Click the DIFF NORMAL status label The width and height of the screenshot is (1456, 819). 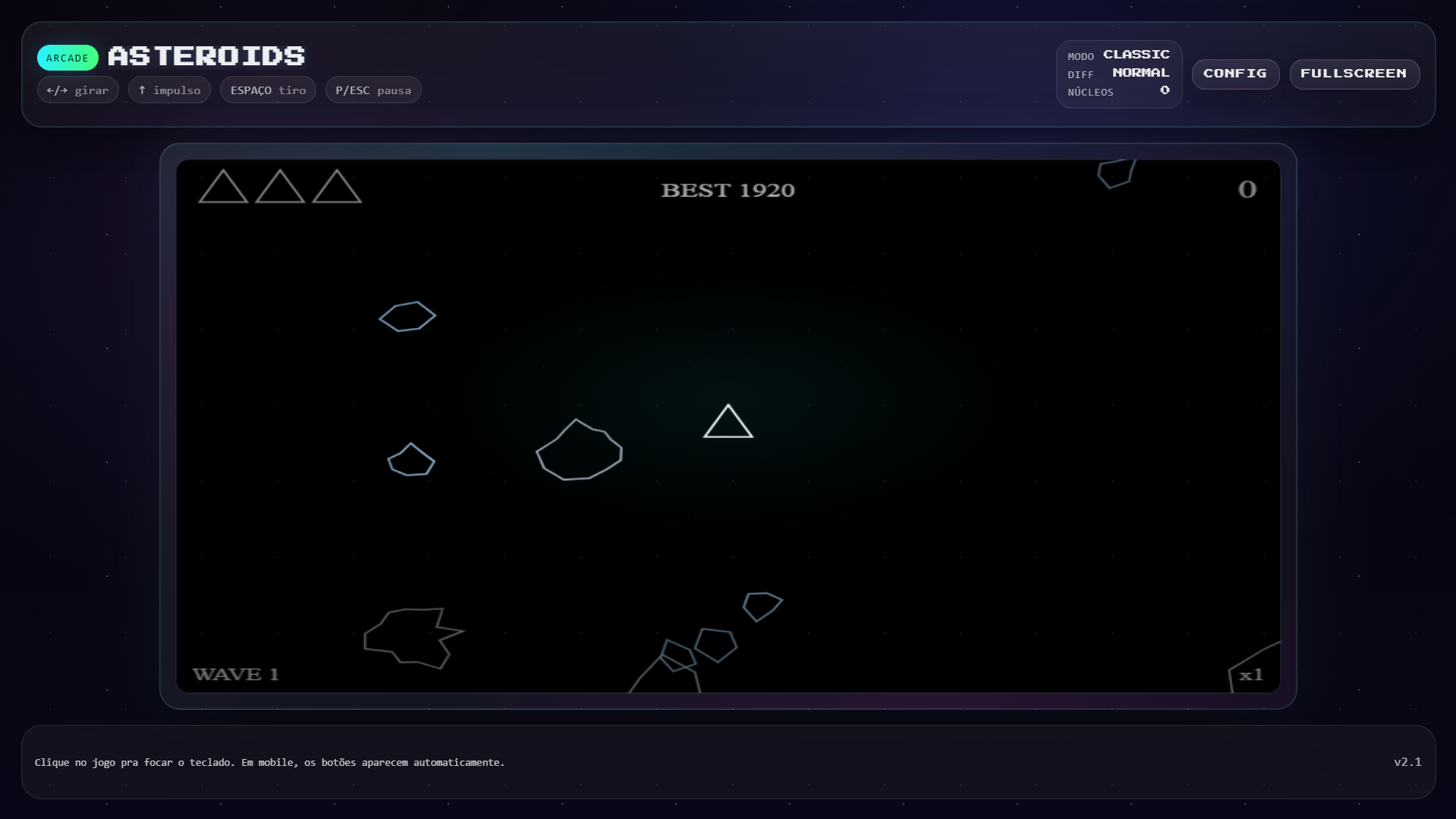click(1118, 74)
